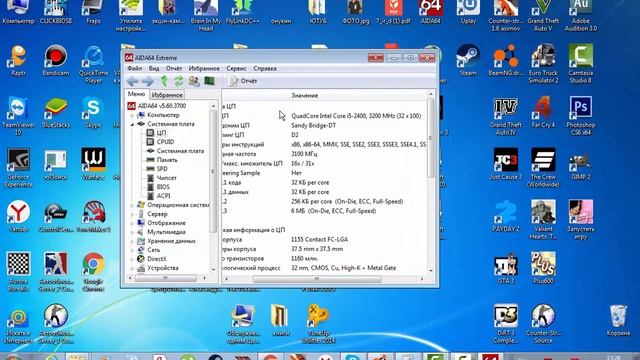
Task: Open the Photoshop CS6 x64 desktop icon
Action: pos(581,116)
